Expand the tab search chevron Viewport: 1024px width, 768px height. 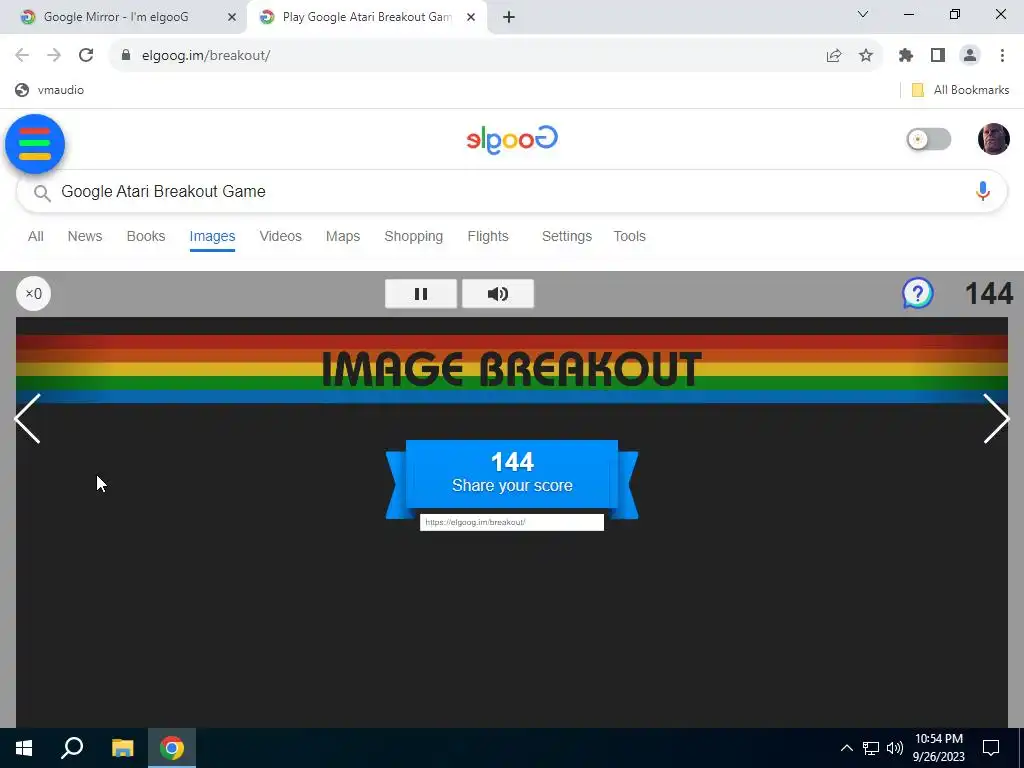tap(863, 14)
